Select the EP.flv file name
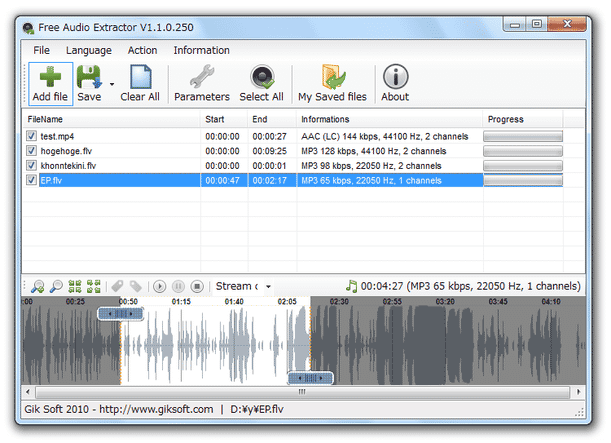The image size is (611, 443). (51, 180)
